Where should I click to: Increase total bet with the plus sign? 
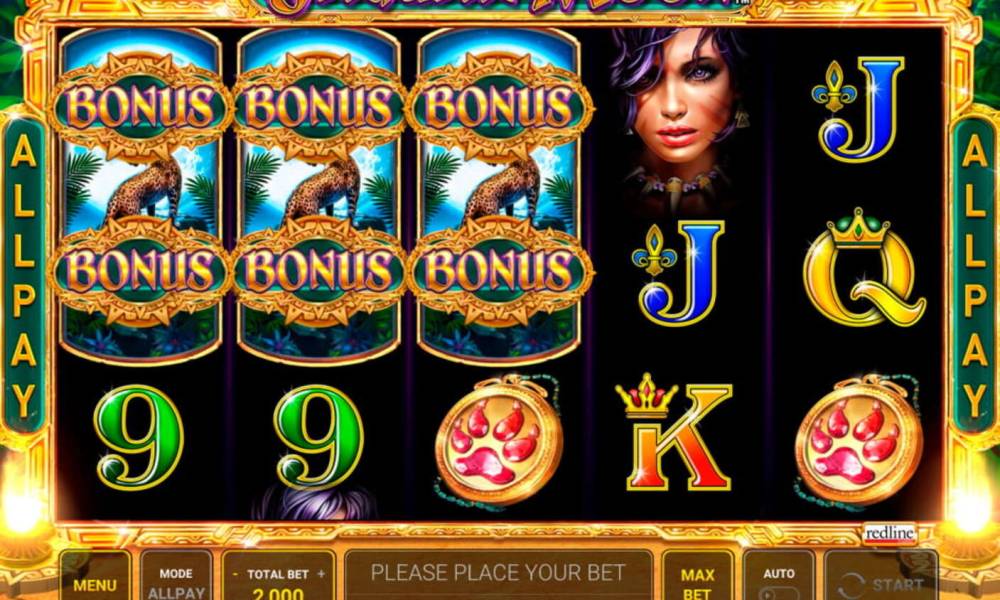click(321, 574)
